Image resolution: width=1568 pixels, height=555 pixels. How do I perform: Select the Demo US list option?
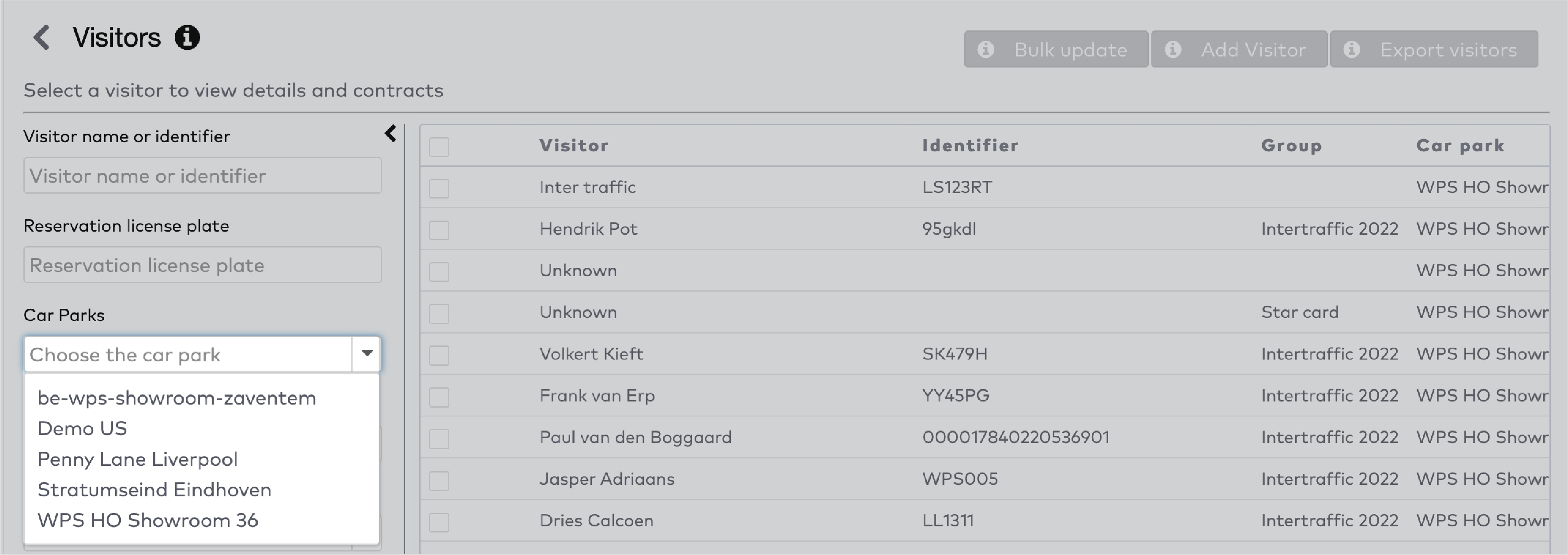tap(82, 428)
